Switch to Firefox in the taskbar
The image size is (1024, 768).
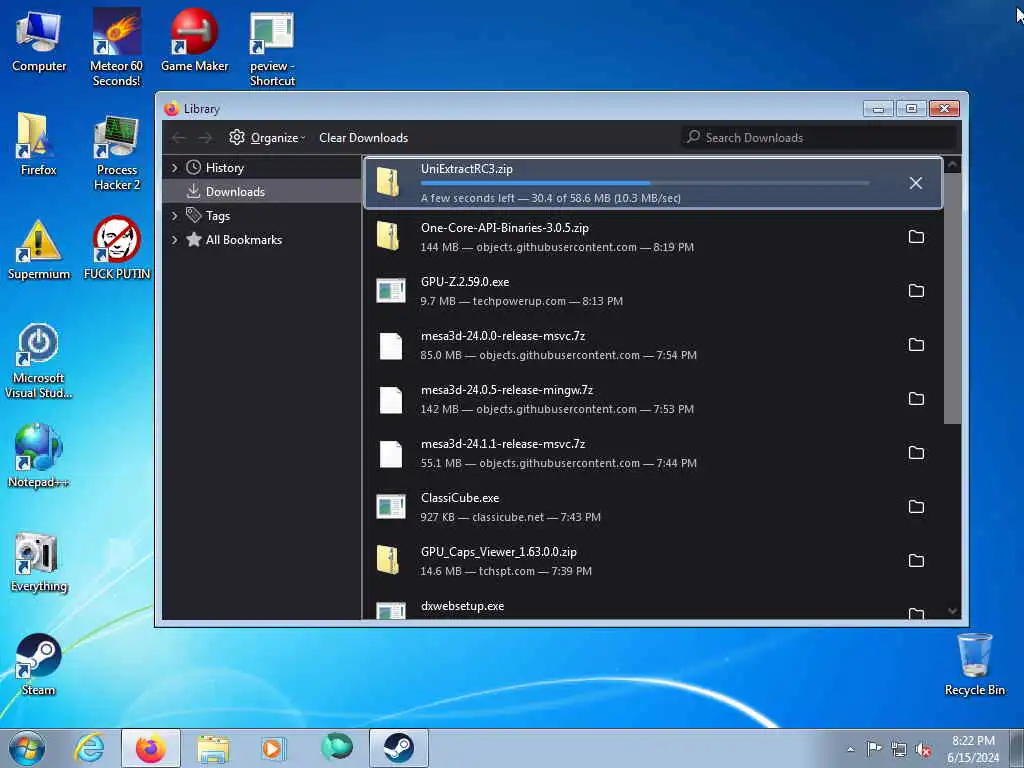click(x=151, y=748)
